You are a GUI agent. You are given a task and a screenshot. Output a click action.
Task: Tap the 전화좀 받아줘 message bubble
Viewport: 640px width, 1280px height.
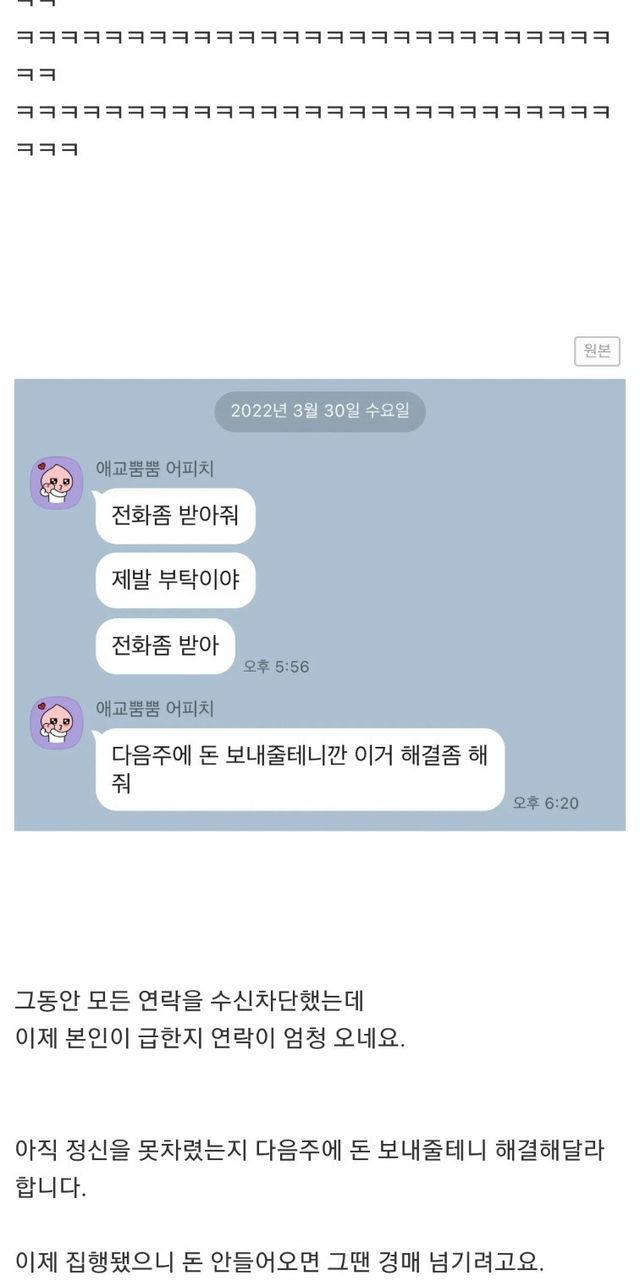pyautogui.click(x=175, y=517)
